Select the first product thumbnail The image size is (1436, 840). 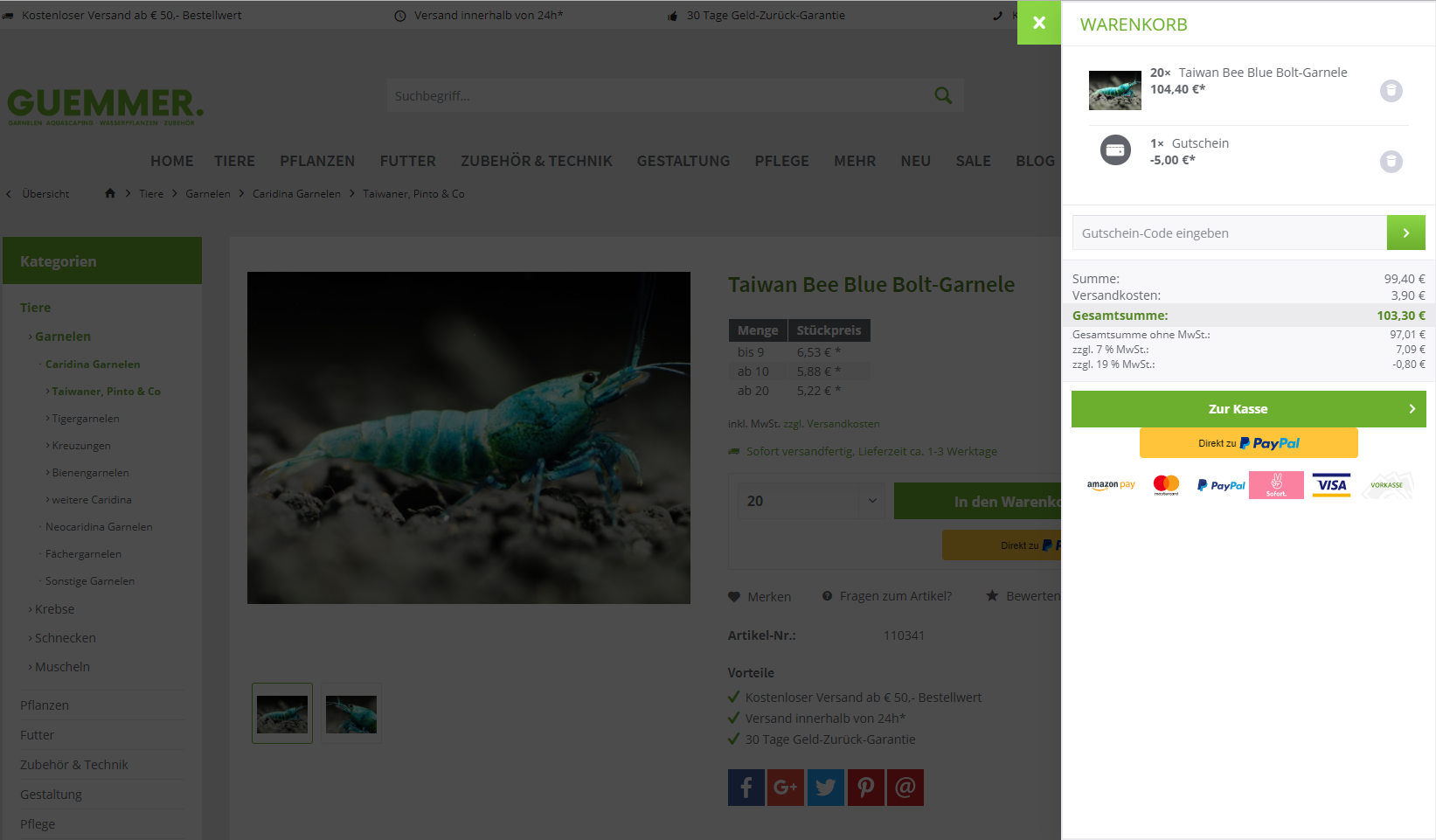282,713
